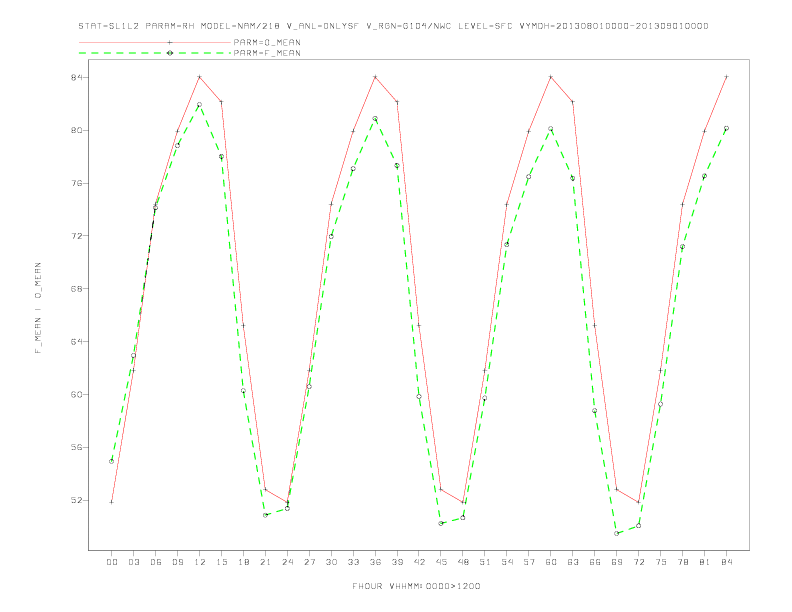The width and height of the screenshot is (792, 612).
Task: Click the x-axis hour label 48
Action: [x=463, y=562]
